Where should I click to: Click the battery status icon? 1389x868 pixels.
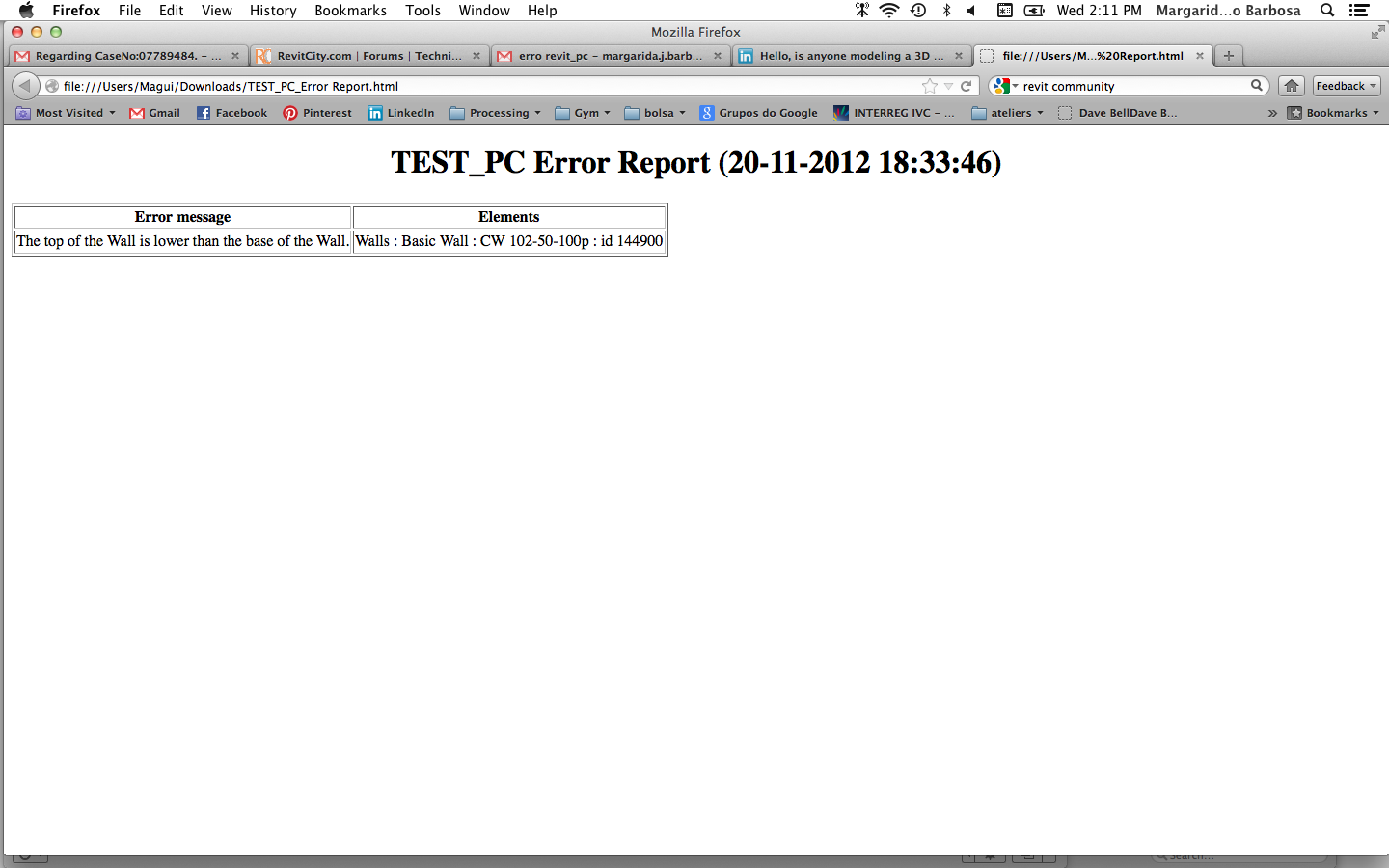[x=1034, y=11]
